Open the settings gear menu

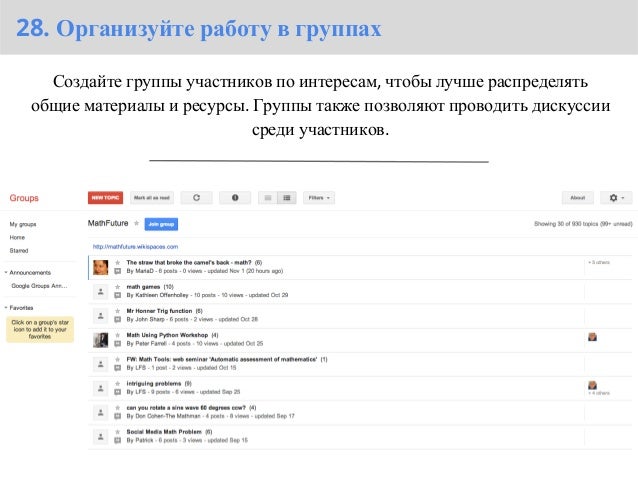616,198
